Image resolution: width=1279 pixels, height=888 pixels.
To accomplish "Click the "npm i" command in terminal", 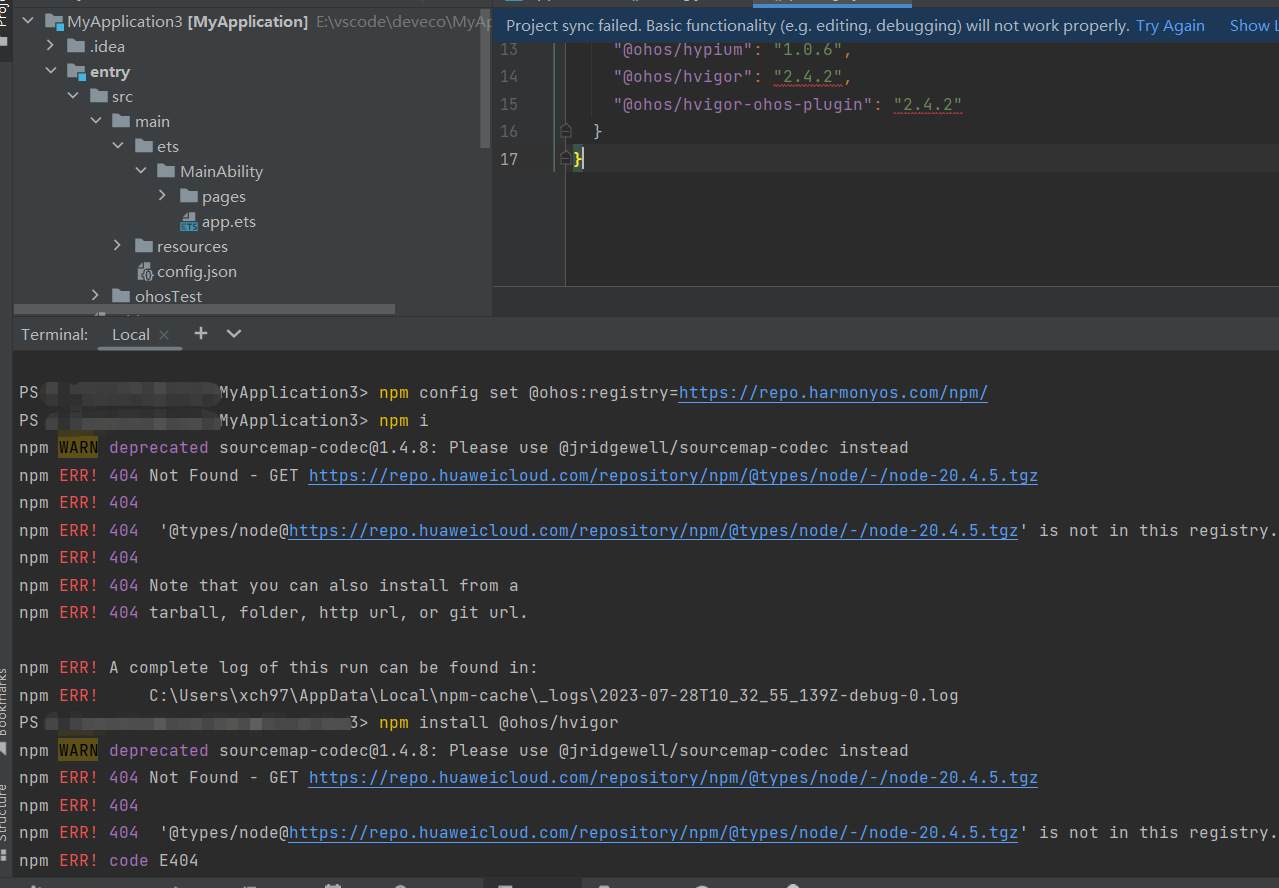I will coord(403,420).
